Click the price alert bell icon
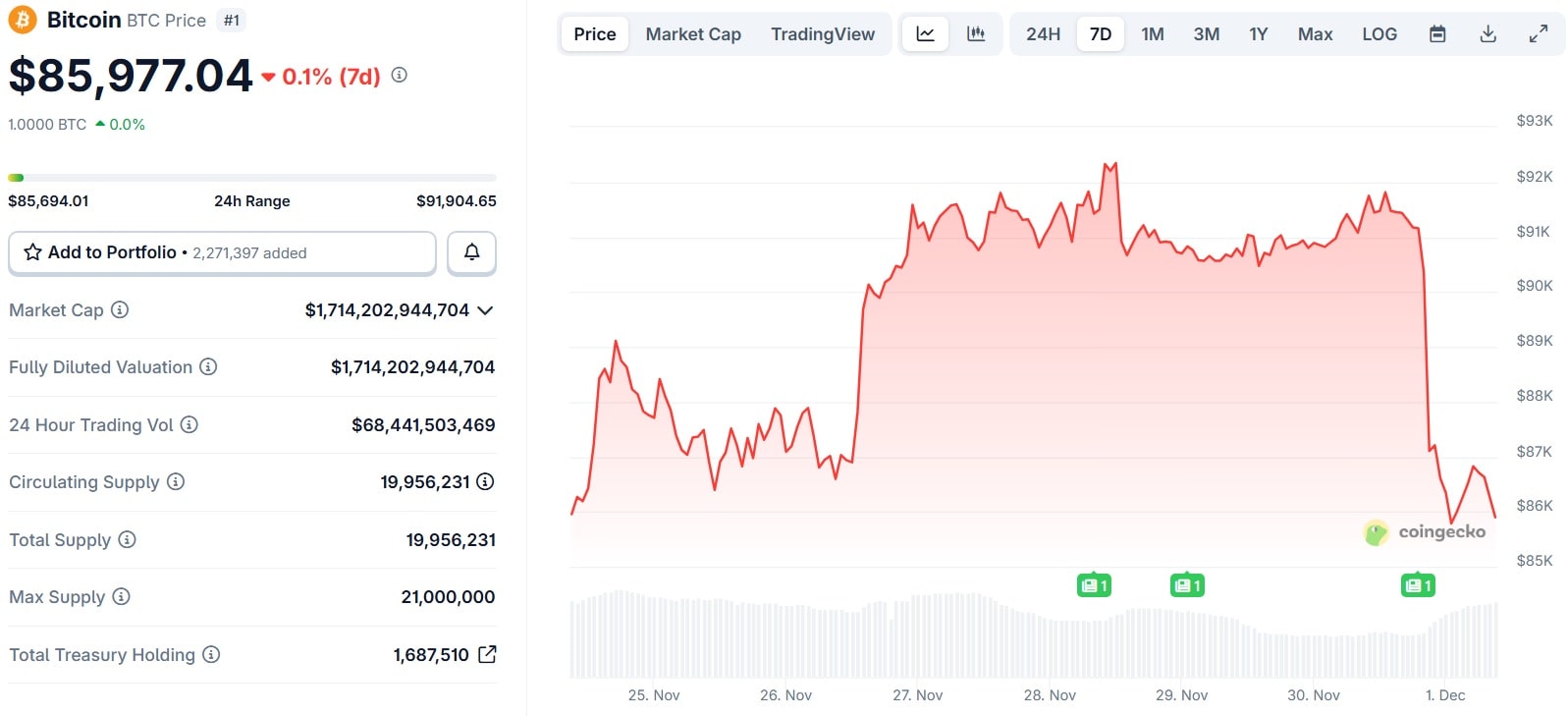1568x716 pixels. (x=471, y=252)
